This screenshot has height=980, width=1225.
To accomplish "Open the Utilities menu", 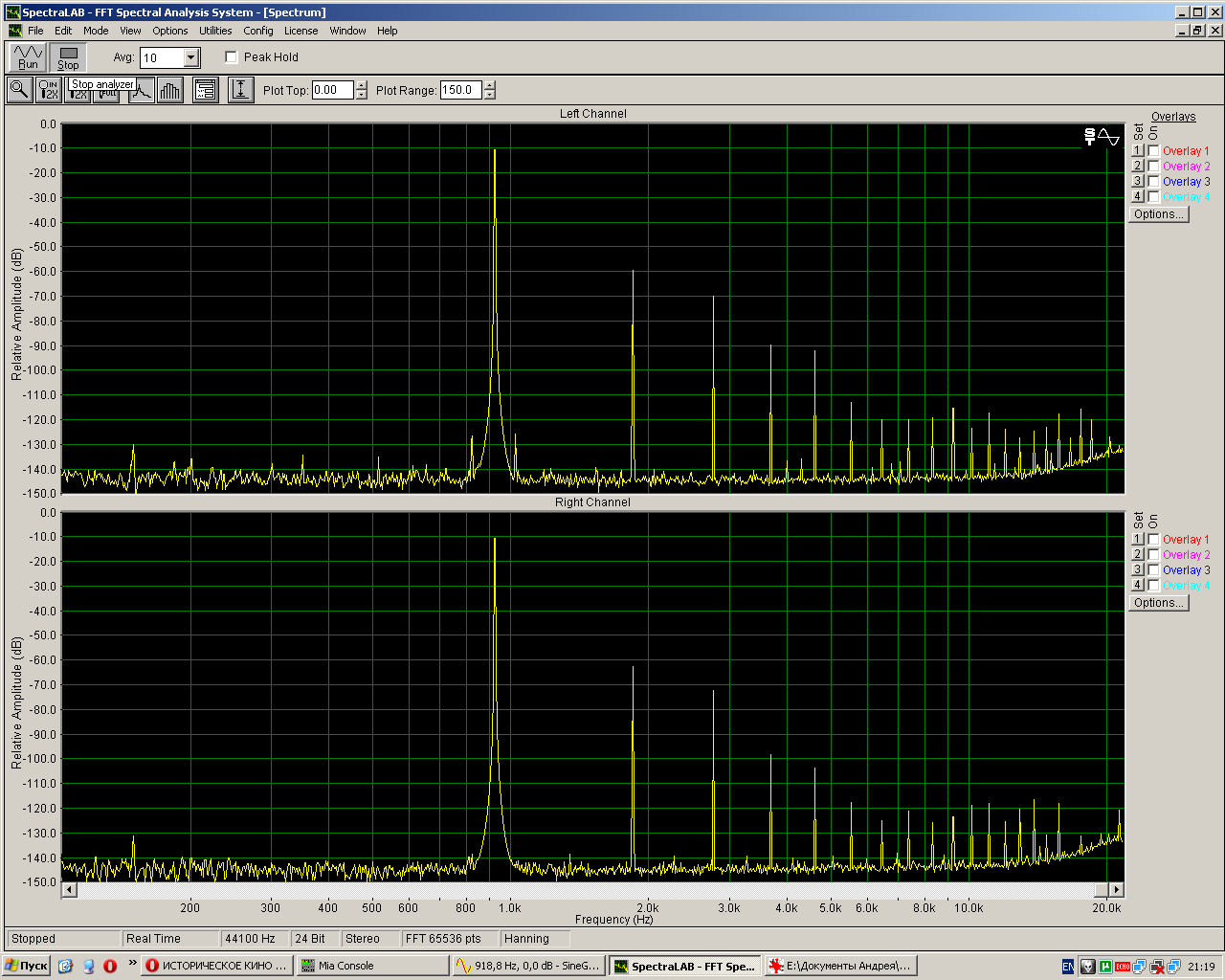I will point(215,31).
